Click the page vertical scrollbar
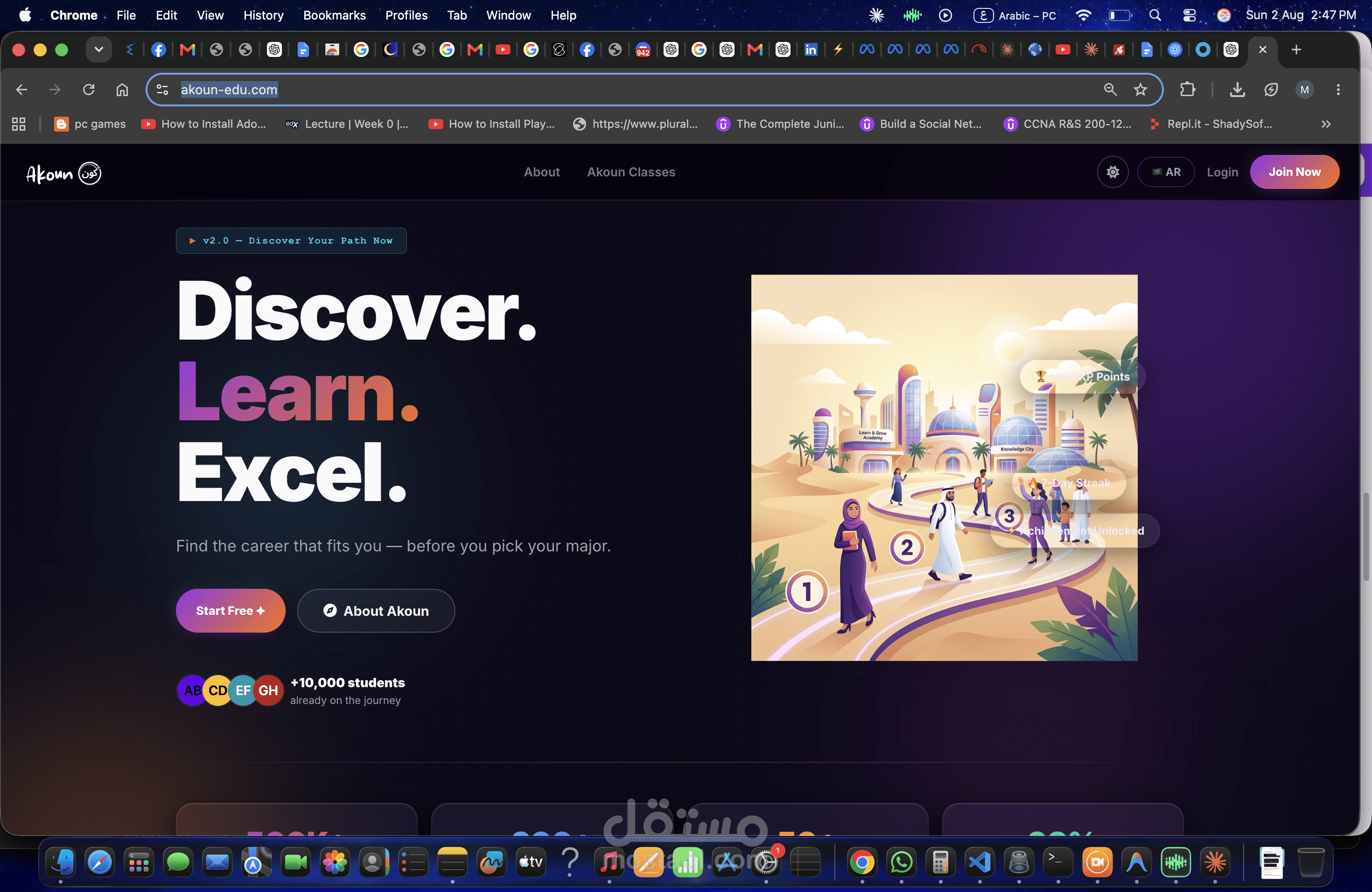 (1365, 536)
